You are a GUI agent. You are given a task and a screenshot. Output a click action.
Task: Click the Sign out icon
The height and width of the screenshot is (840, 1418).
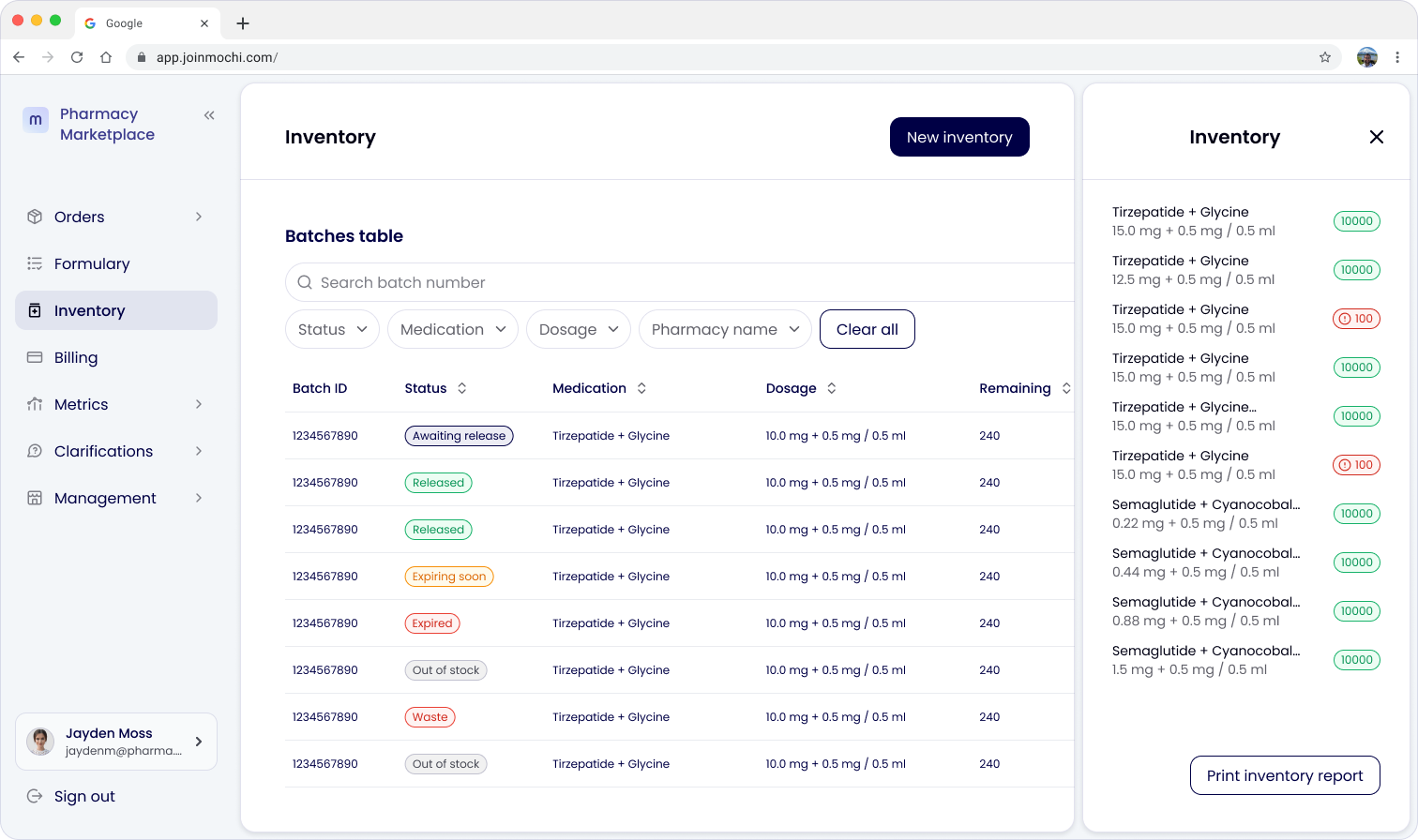point(35,796)
